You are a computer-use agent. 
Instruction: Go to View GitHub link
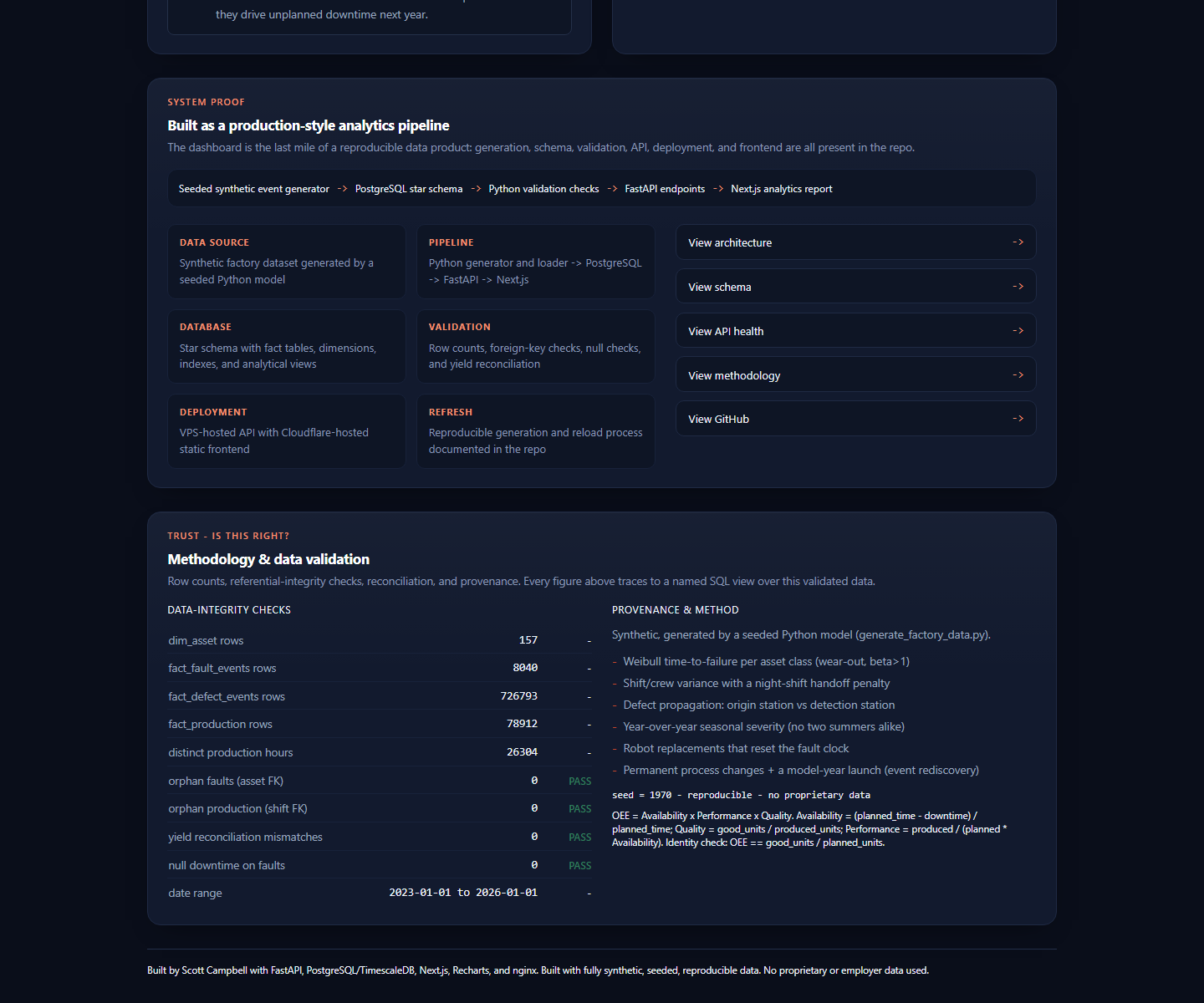pos(855,419)
